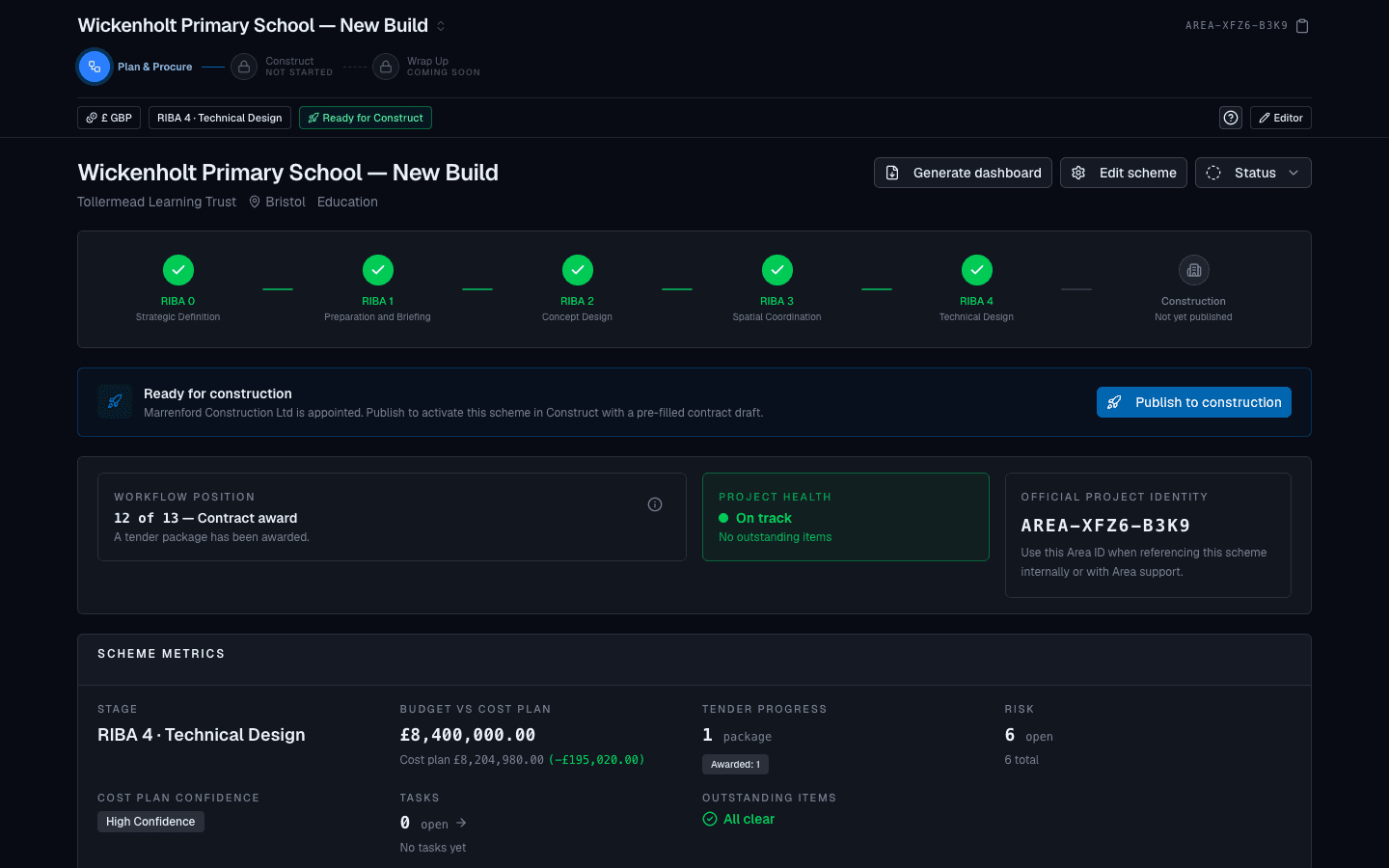Click the Construction building stage icon
Image resolution: width=1389 pixels, height=868 pixels.
1194,270
